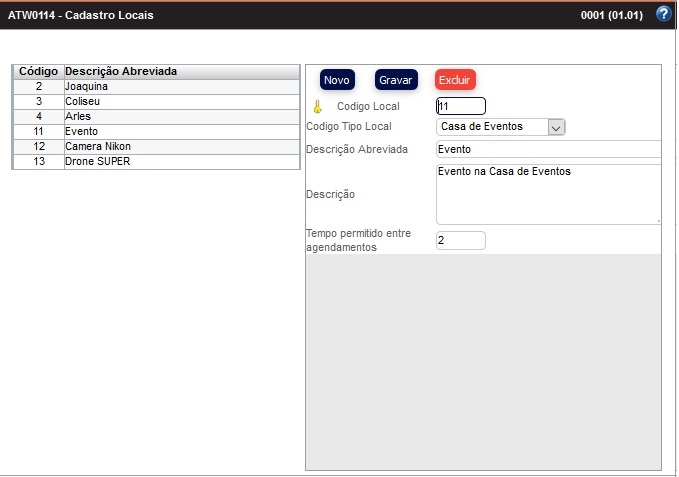The width and height of the screenshot is (679, 477).
Task: Delete the record with Excluir
Action: pos(455,80)
